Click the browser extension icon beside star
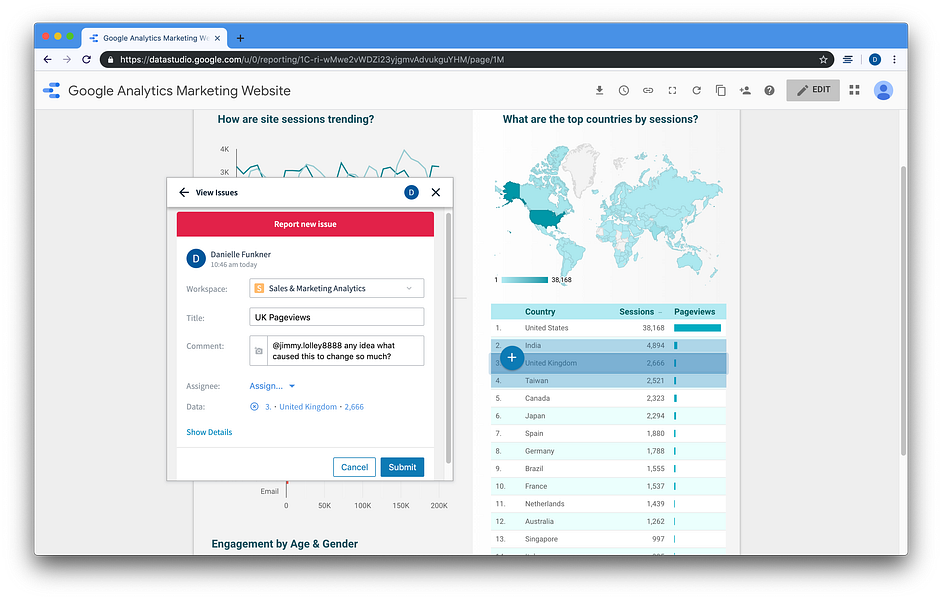 848,59
